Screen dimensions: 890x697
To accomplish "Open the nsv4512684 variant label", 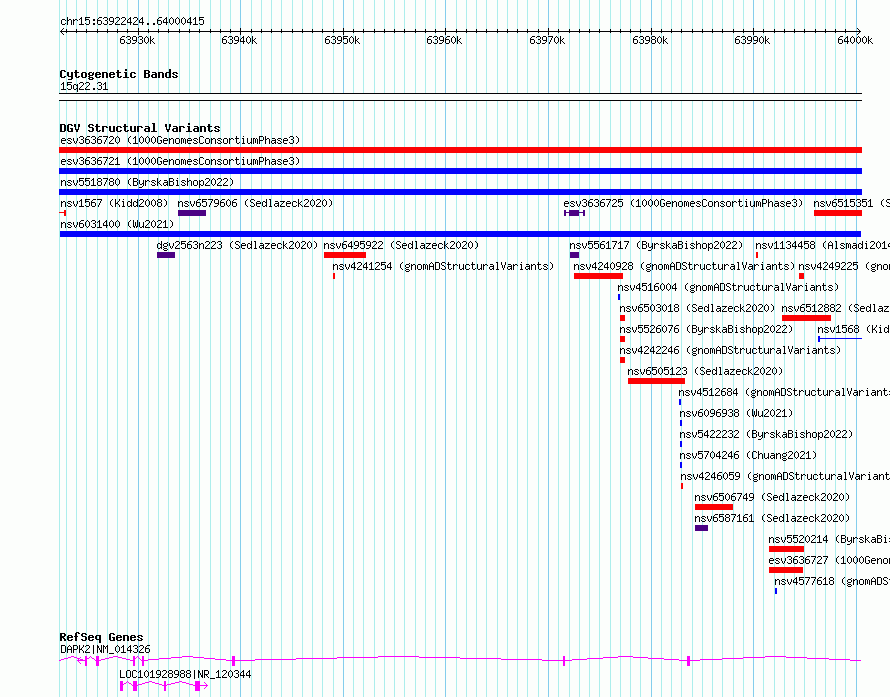I will click(x=784, y=392).
